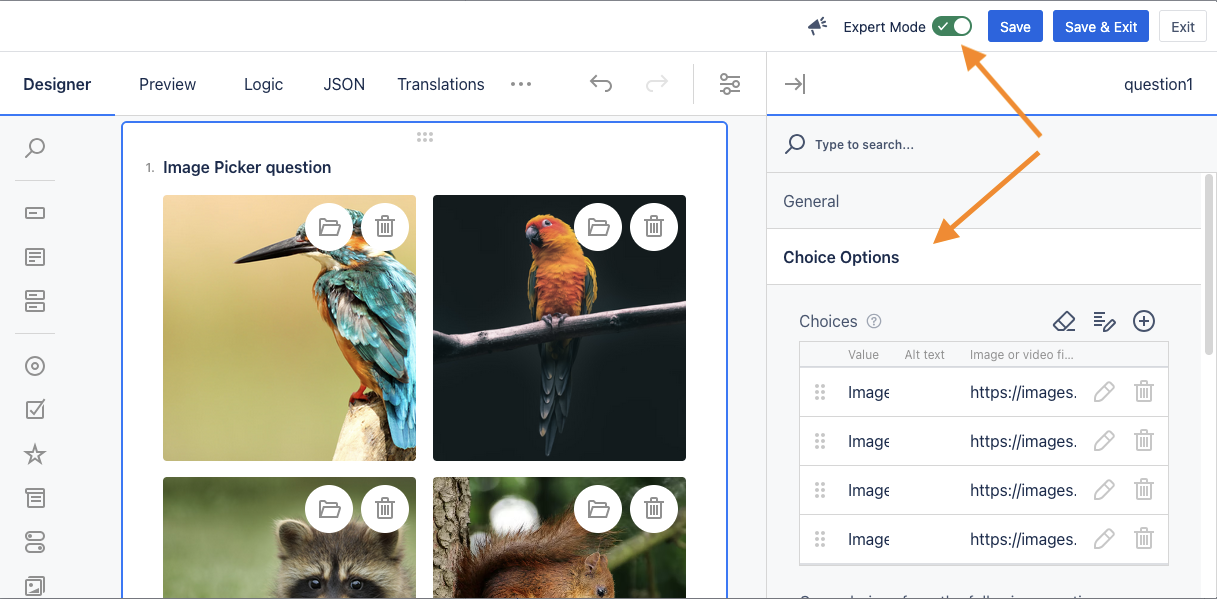Expand the General properties section
This screenshot has height=599, width=1217.
pyautogui.click(x=983, y=201)
